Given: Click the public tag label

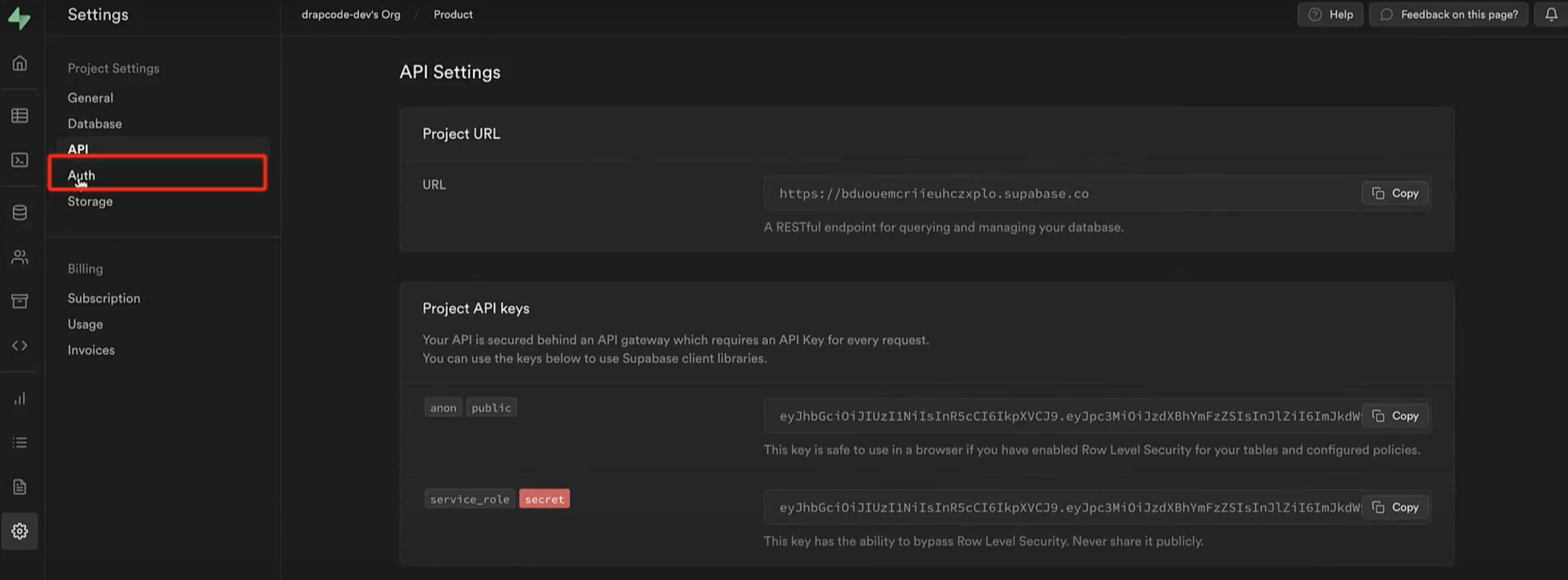Looking at the screenshot, I should [491, 408].
